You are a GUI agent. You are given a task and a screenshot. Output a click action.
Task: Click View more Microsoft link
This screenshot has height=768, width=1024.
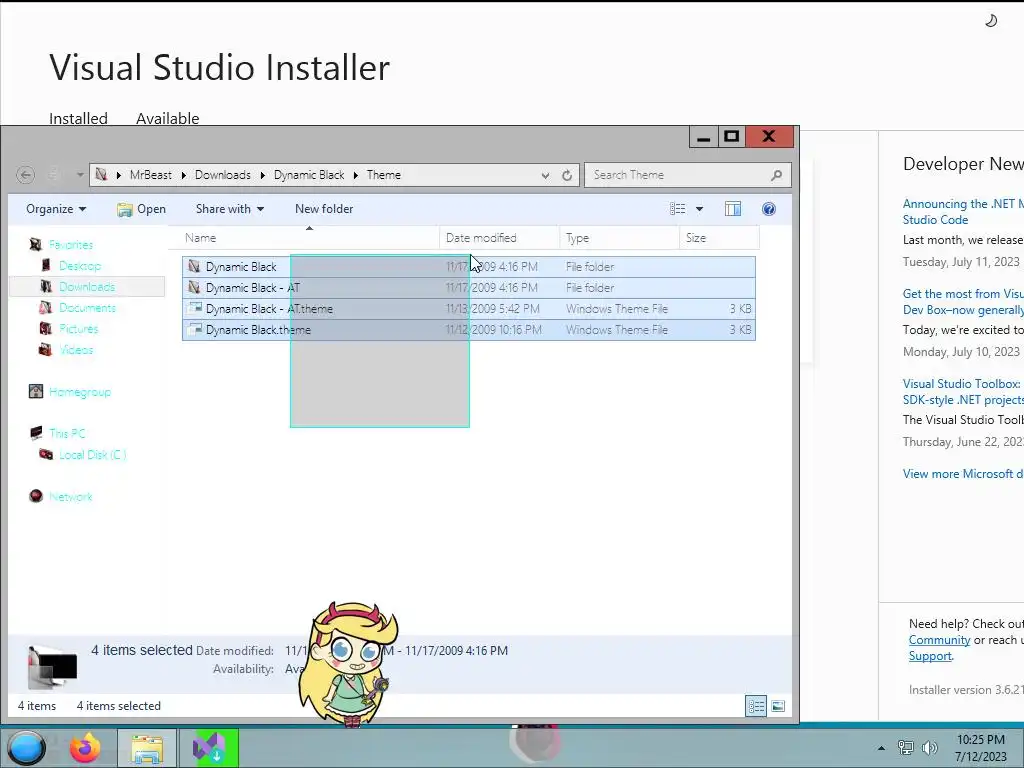point(963,473)
